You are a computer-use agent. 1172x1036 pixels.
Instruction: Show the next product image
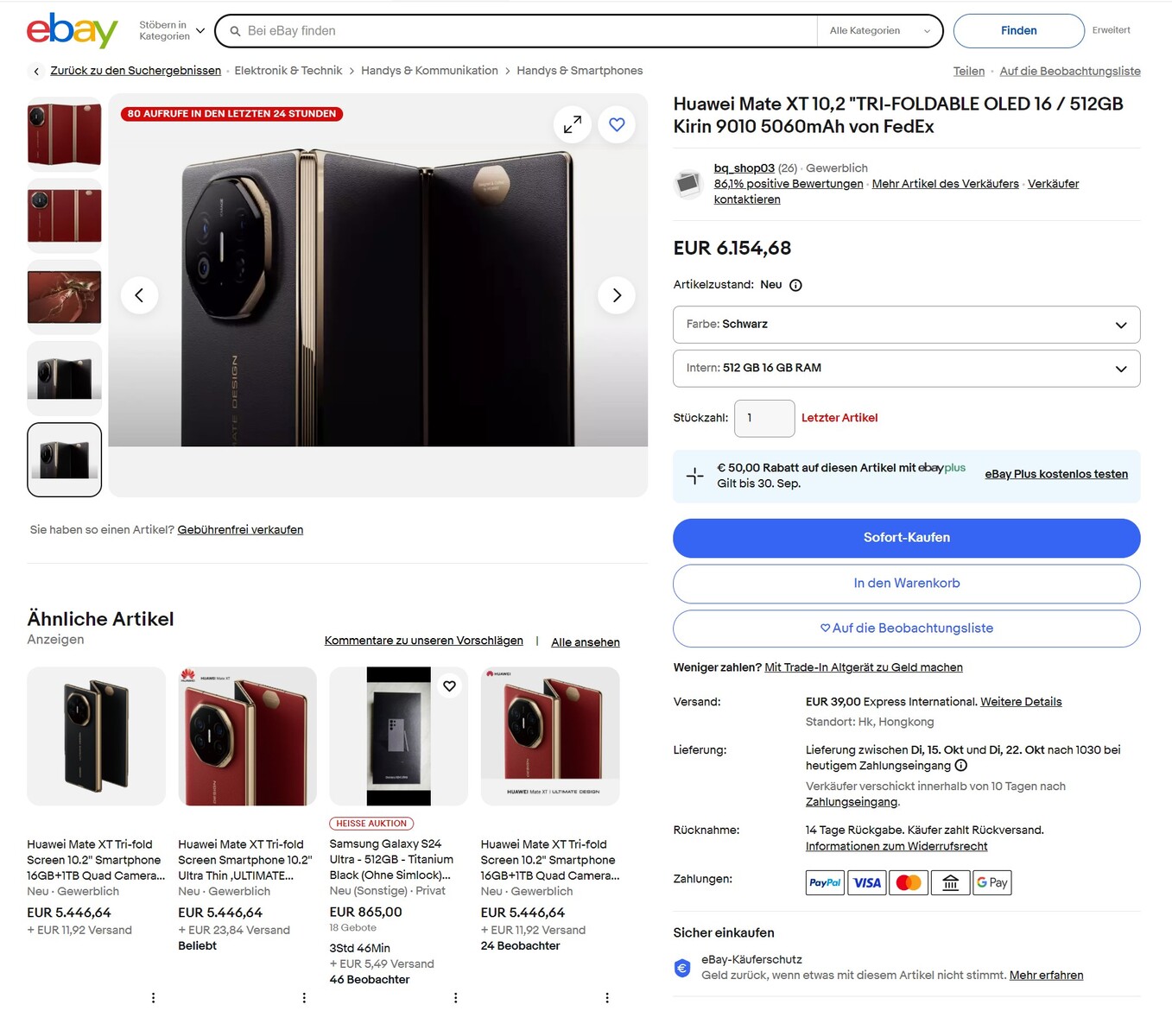617,296
